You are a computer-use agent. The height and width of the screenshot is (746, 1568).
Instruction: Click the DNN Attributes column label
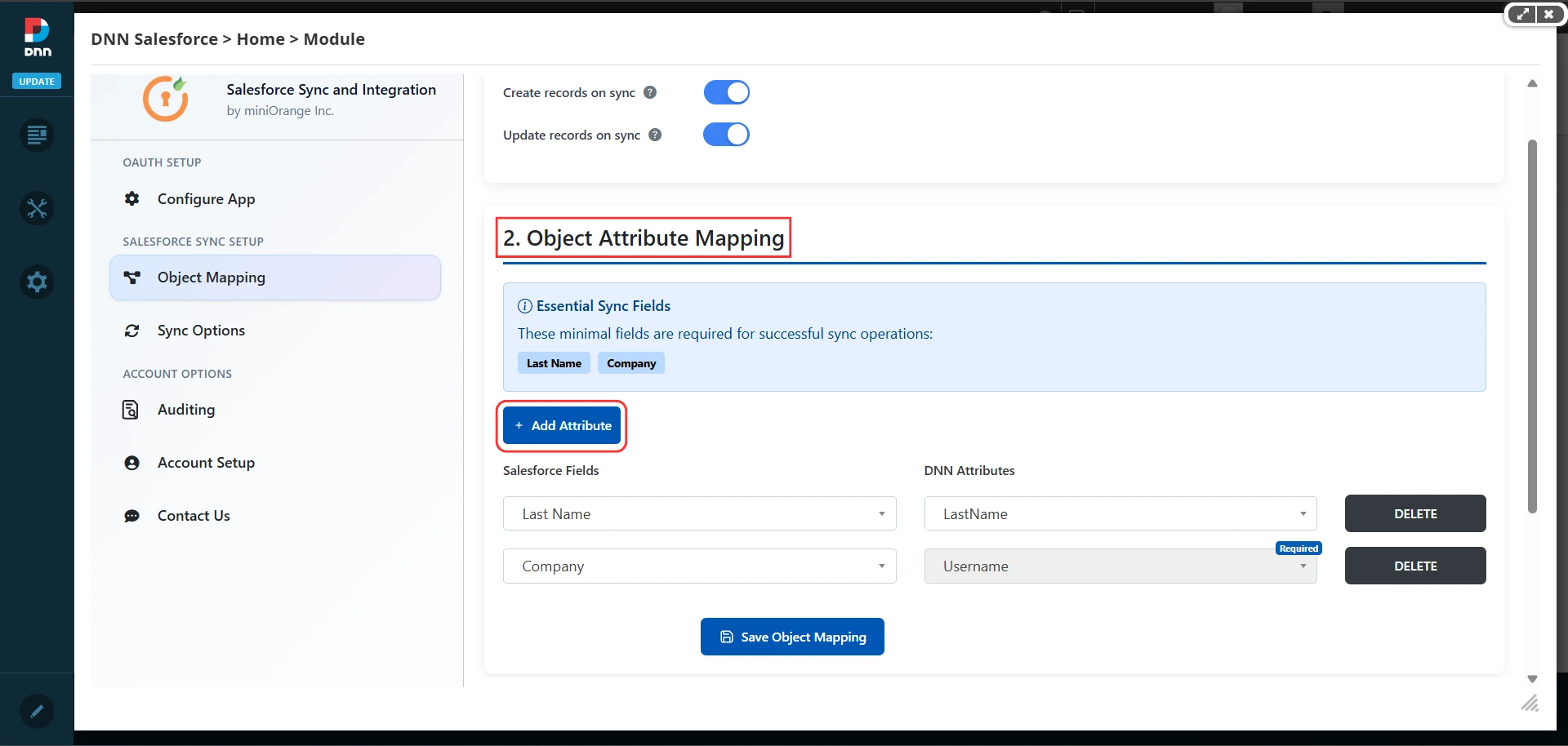click(x=969, y=471)
